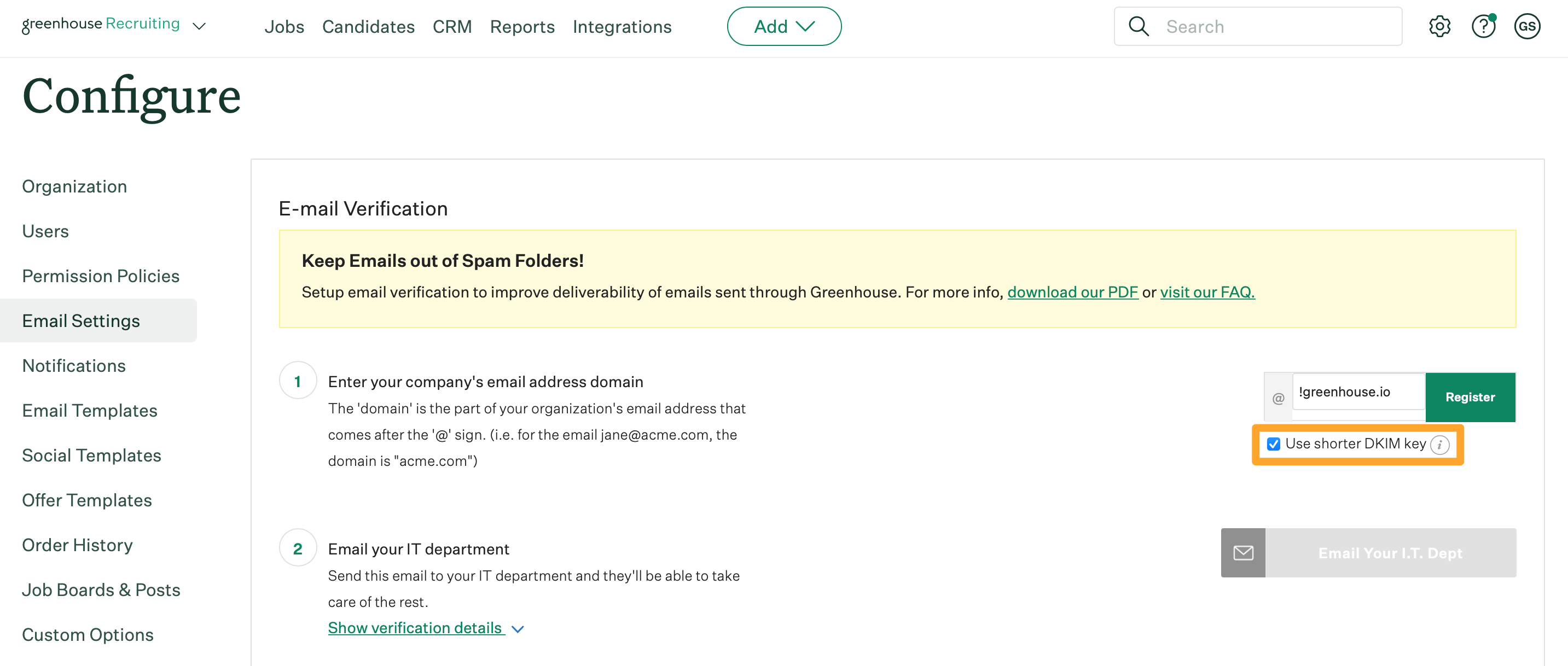Click the greenhouse Recruiting logo
The image size is (1568, 666).
click(101, 24)
